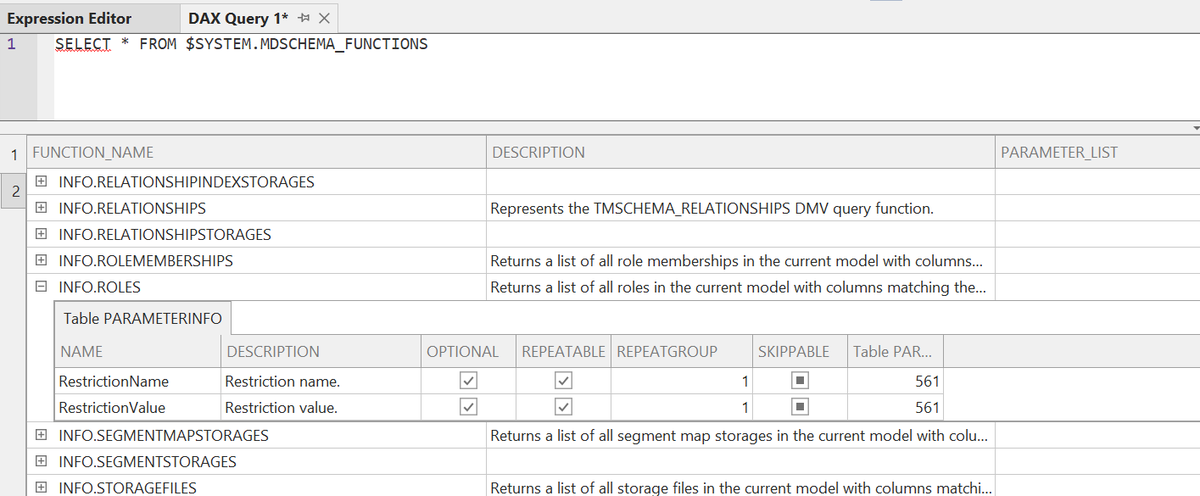The height and width of the screenshot is (496, 1200).
Task: Click the Table PAR... column header
Action: [x=895, y=351]
